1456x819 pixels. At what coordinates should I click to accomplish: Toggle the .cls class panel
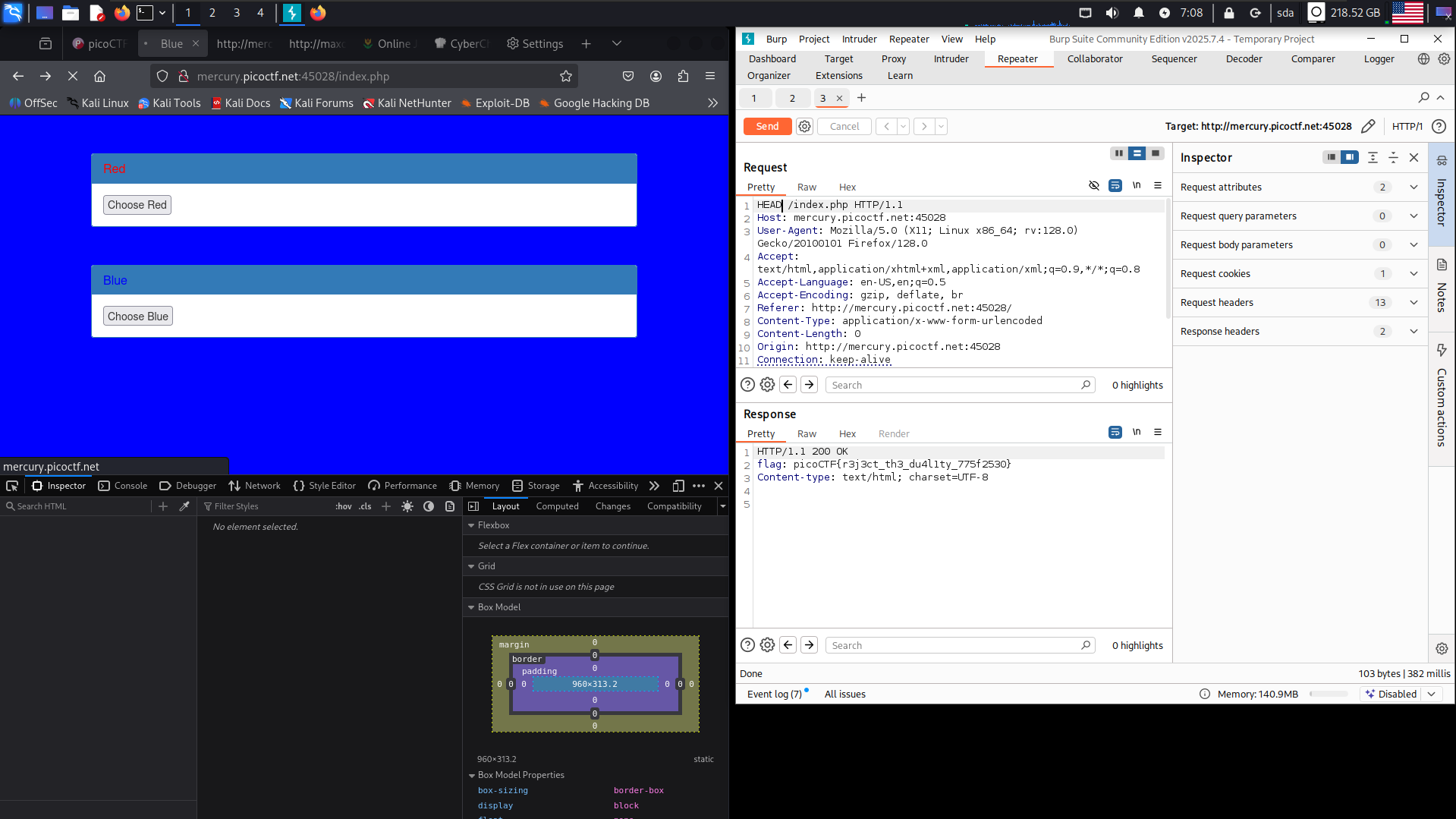point(365,506)
